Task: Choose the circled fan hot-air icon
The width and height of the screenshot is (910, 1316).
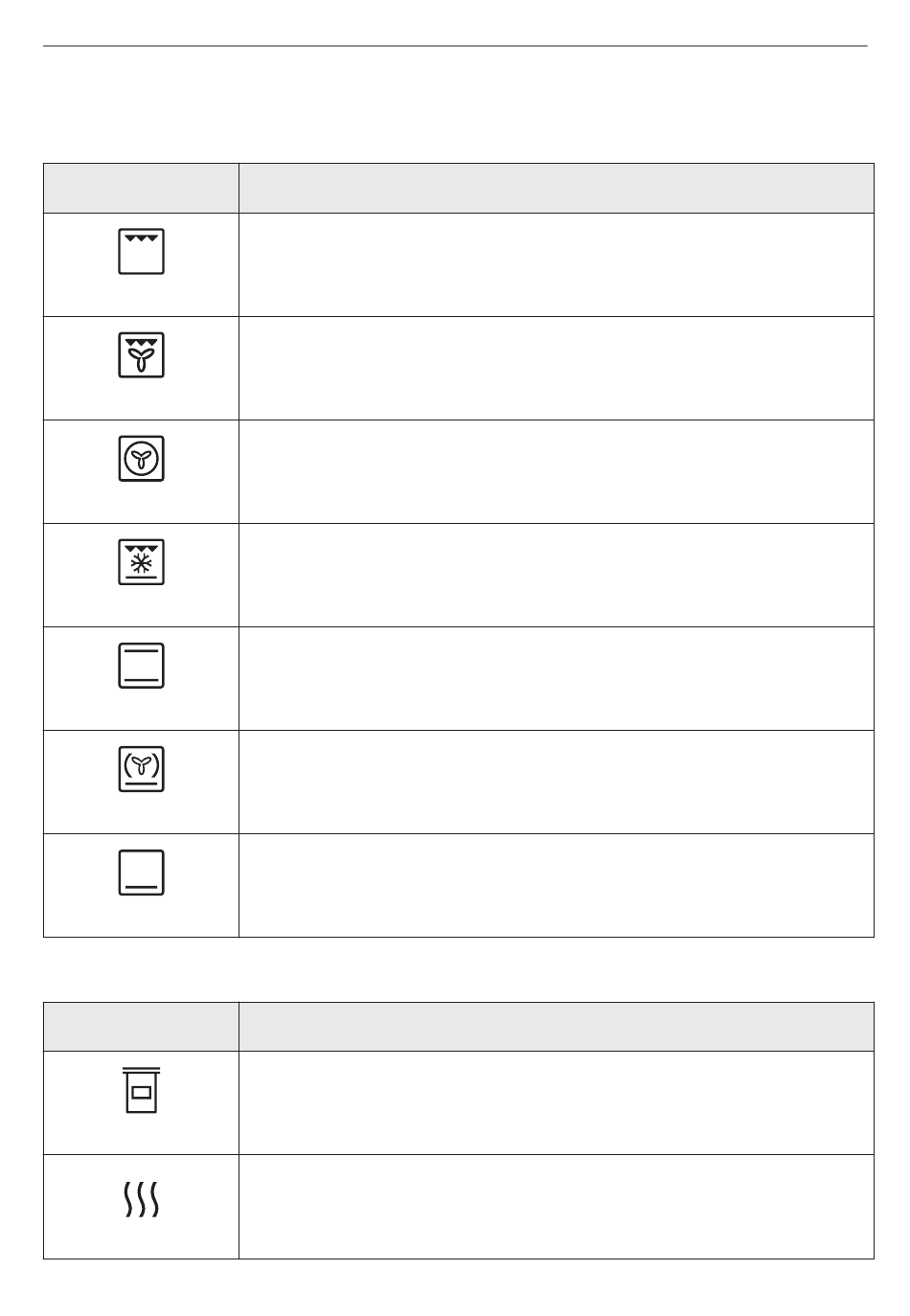Action: [x=142, y=458]
